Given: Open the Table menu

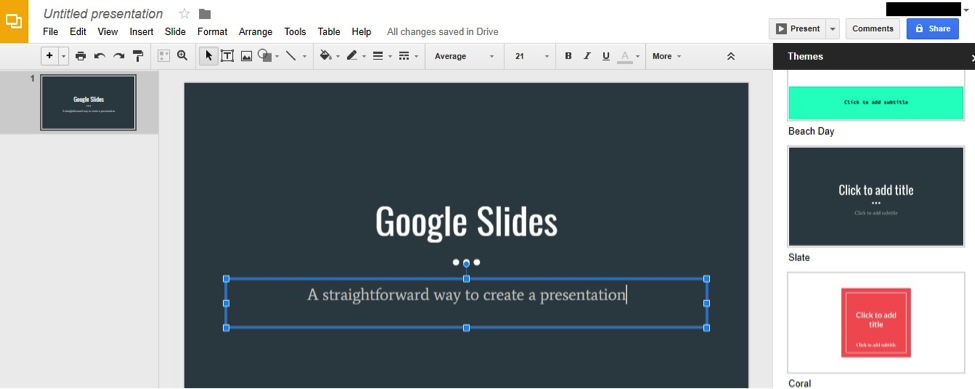Looking at the screenshot, I should point(329,31).
